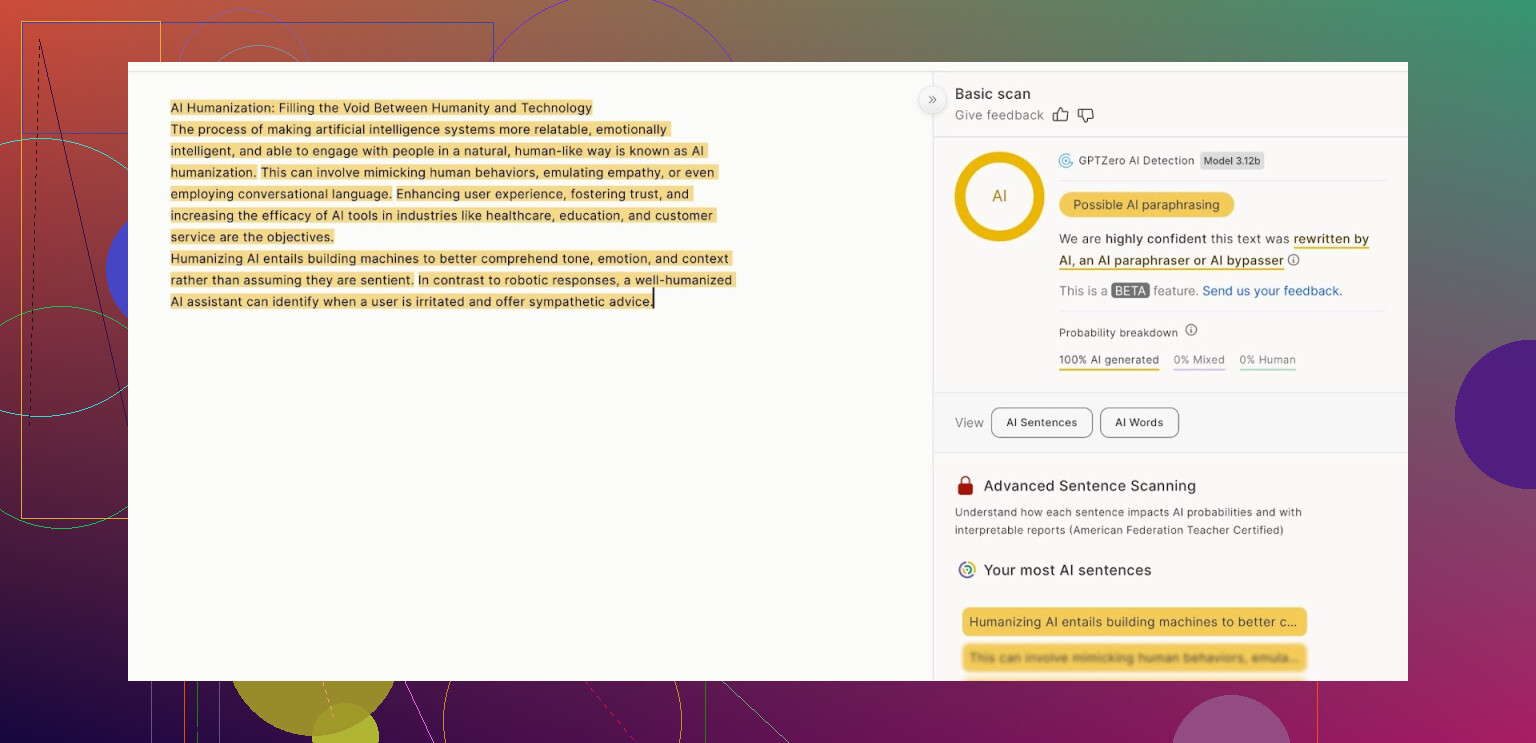Collapse the results panel with double-chevron button

(932, 99)
